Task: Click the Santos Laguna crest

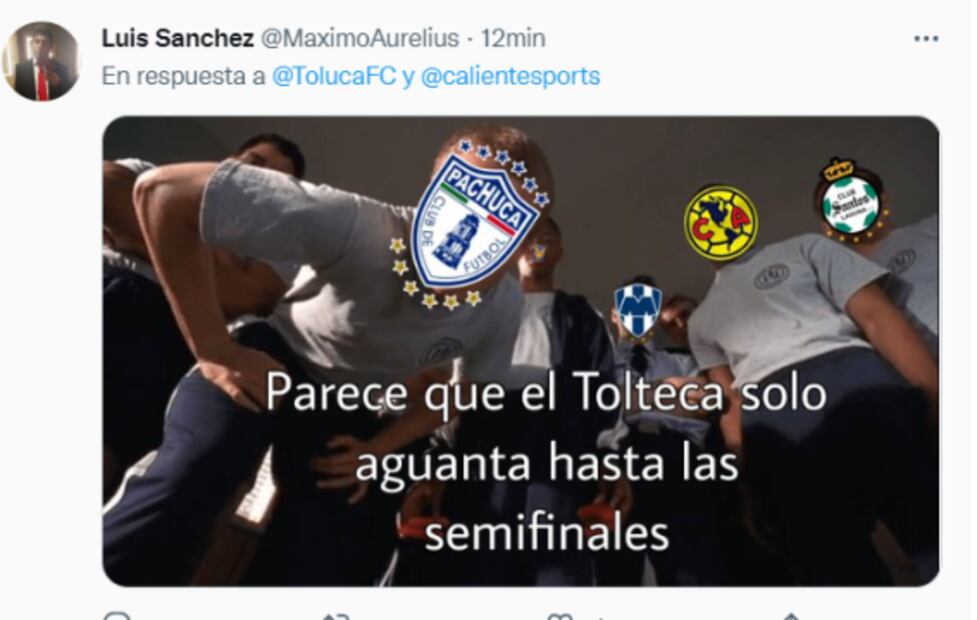Action: (x=851, y=201)
